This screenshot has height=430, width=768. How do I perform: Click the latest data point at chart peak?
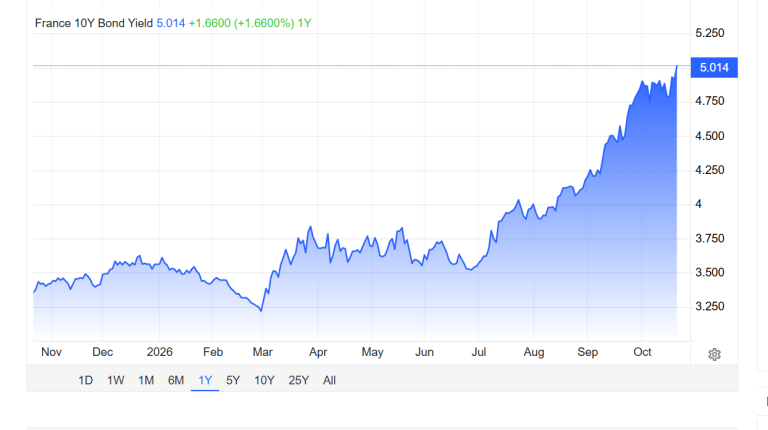(x=677, y=66)
